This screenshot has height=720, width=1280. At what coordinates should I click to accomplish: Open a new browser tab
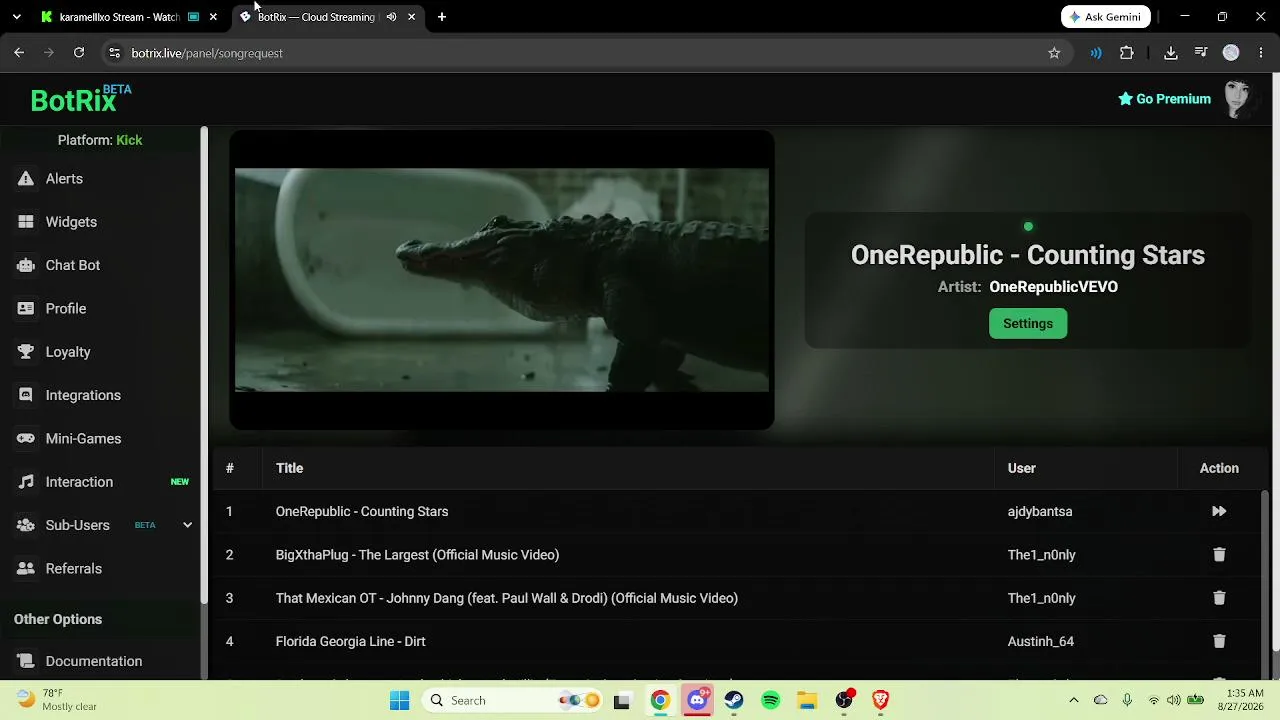[x=442, y=17]
